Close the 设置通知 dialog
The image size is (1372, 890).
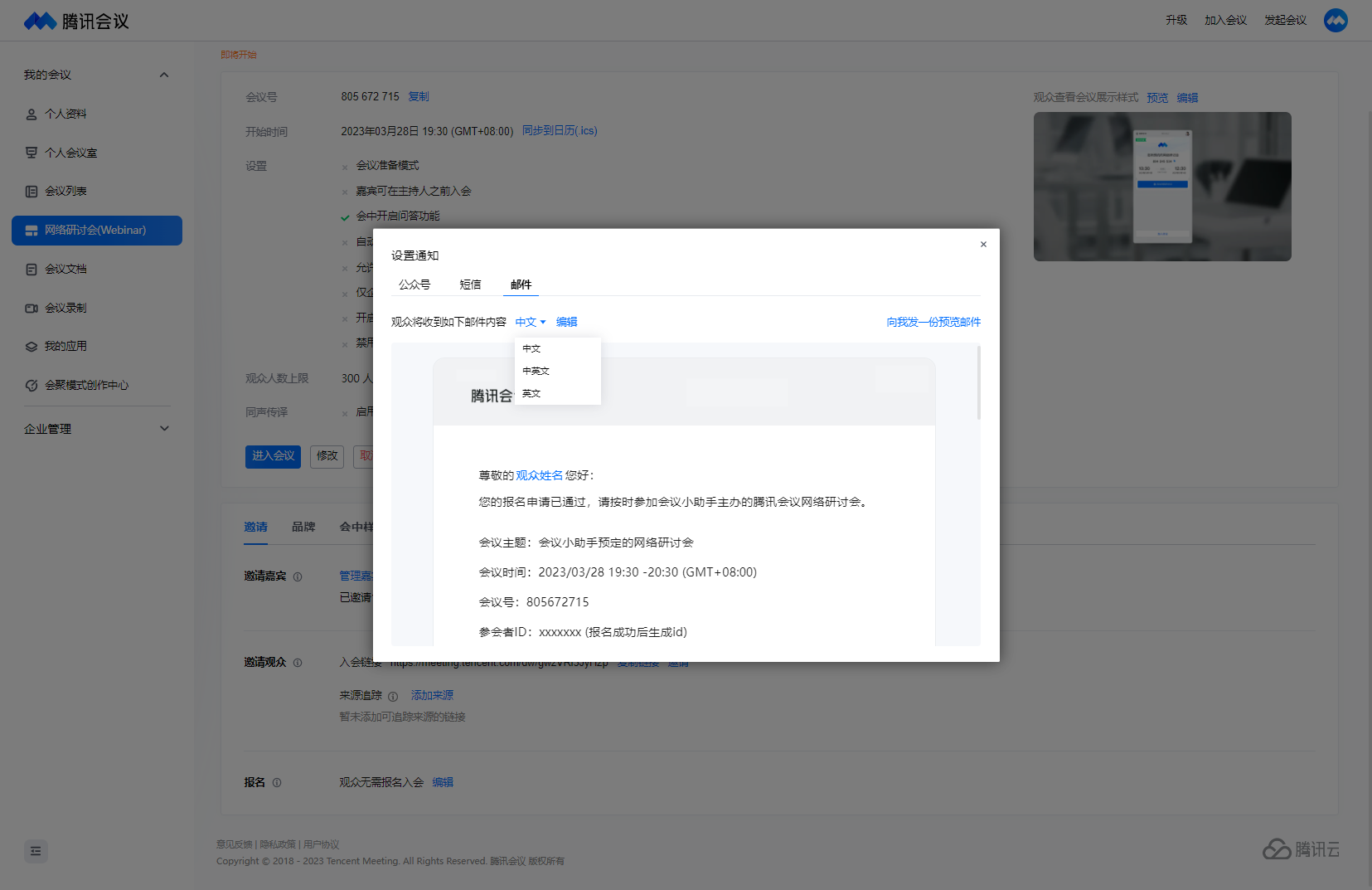tap(983, 244)
